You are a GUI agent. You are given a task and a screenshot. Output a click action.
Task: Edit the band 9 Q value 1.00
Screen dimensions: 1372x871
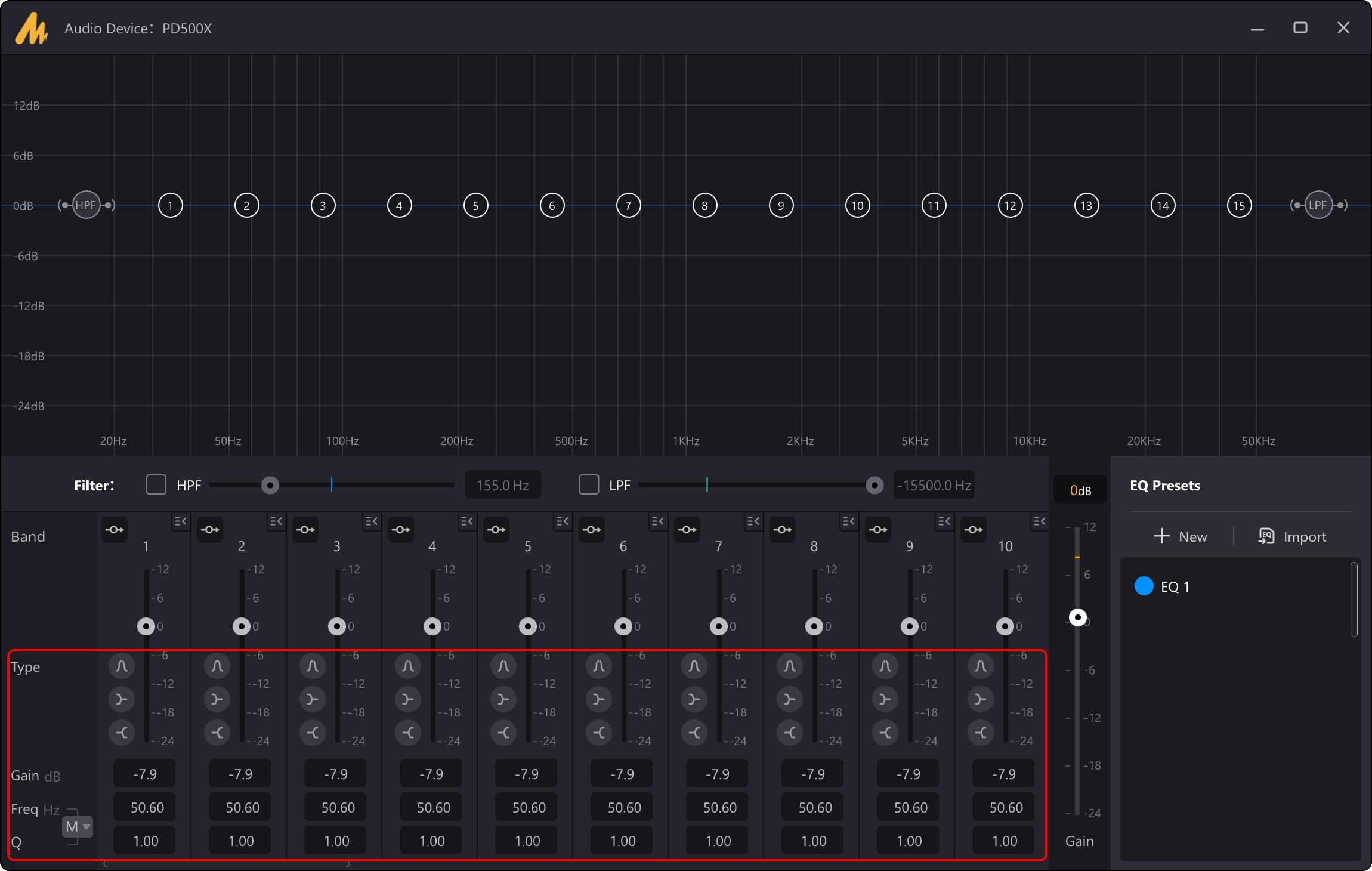(x=908, y=841)
